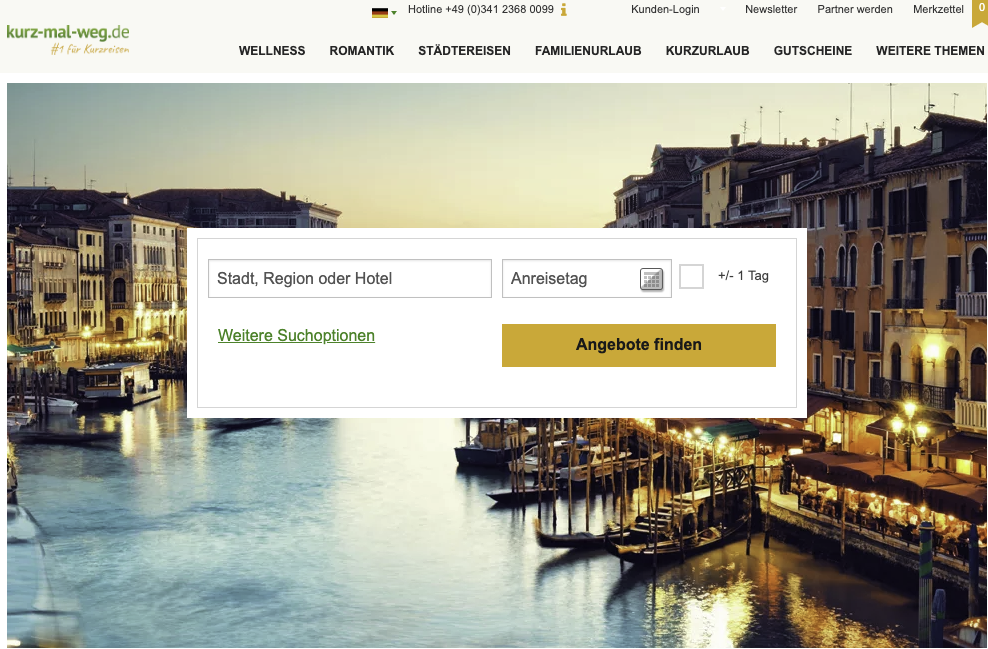Screen dimensions: 988x649
Task: Open the Wellness menu
Action: click(x=272, y=50)
